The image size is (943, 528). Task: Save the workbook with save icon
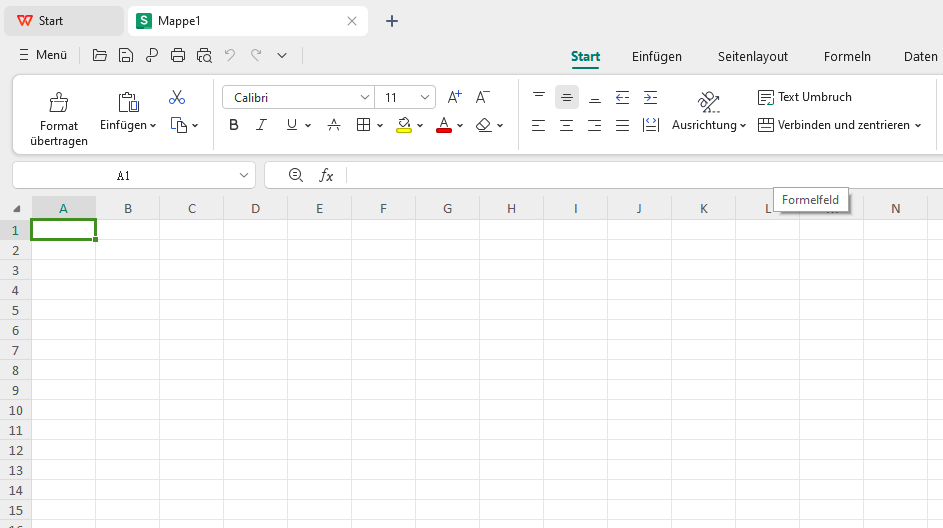point(126,55)
